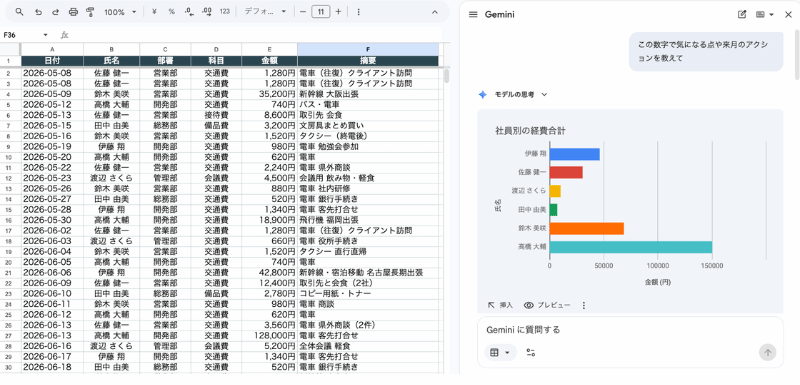Click the name box showing F36
The height and width of the screenshot is (385, 800).
(20, 35)
